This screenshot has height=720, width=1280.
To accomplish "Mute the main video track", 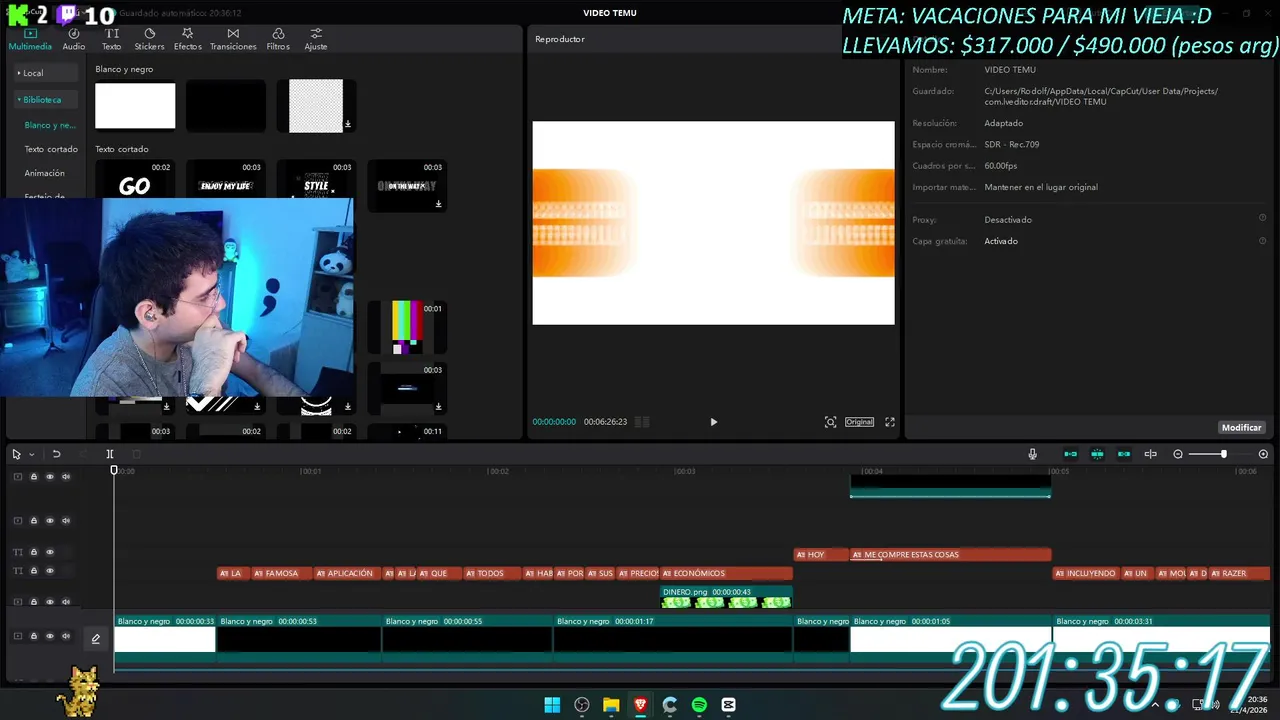I will pyautogui.click(x=66, y=636).
